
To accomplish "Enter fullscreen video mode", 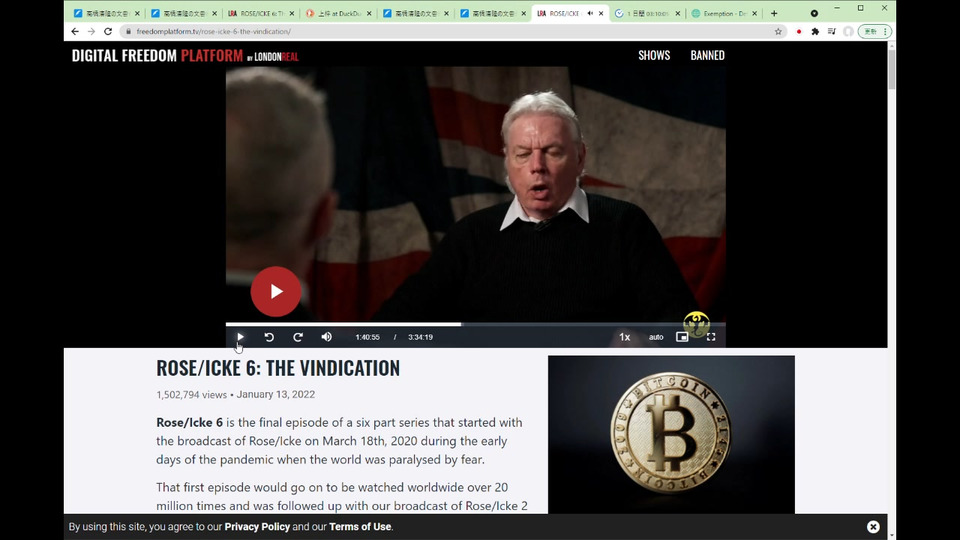I will coord(711,337).
